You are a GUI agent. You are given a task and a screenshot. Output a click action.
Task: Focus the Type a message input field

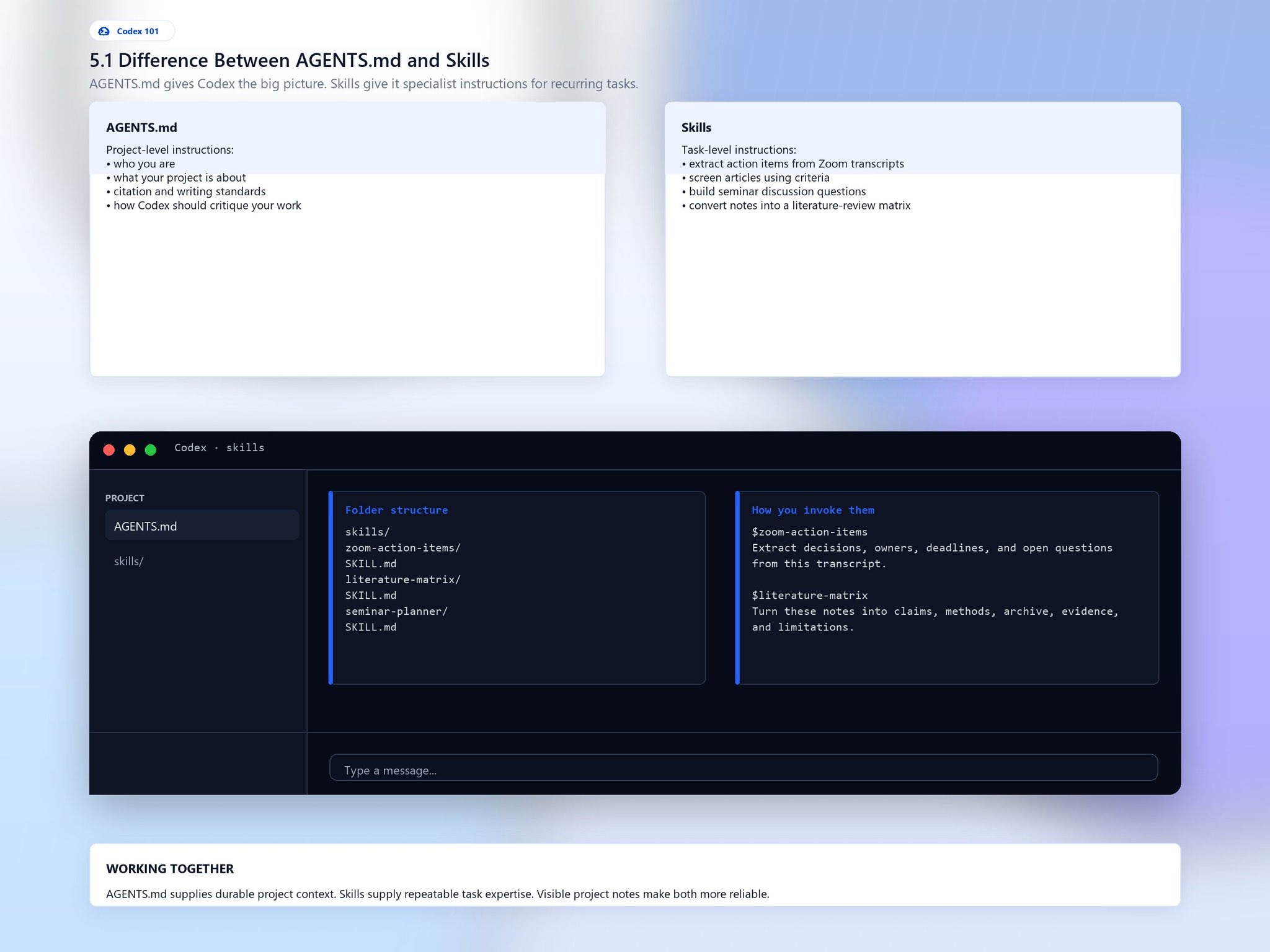pyautogui.click(x=744, y=767)
